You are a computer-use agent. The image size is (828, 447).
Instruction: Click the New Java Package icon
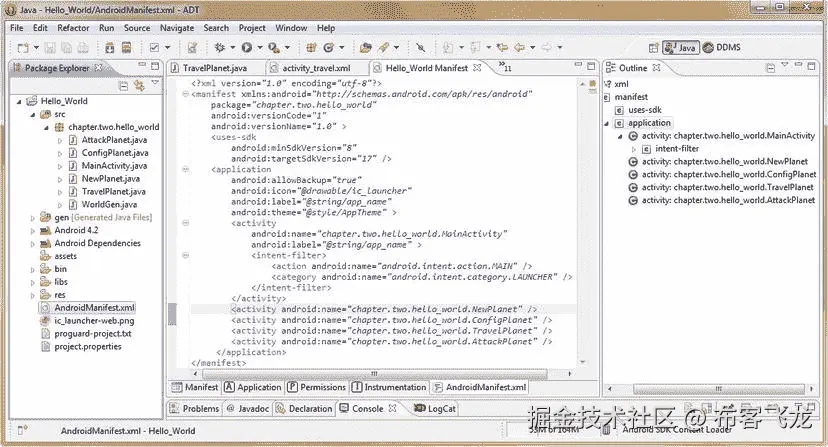[x=311, y=48]
